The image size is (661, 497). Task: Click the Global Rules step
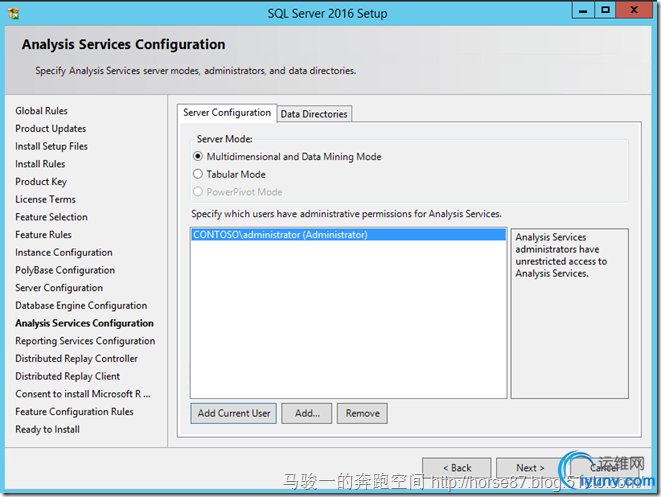(41, 111)
